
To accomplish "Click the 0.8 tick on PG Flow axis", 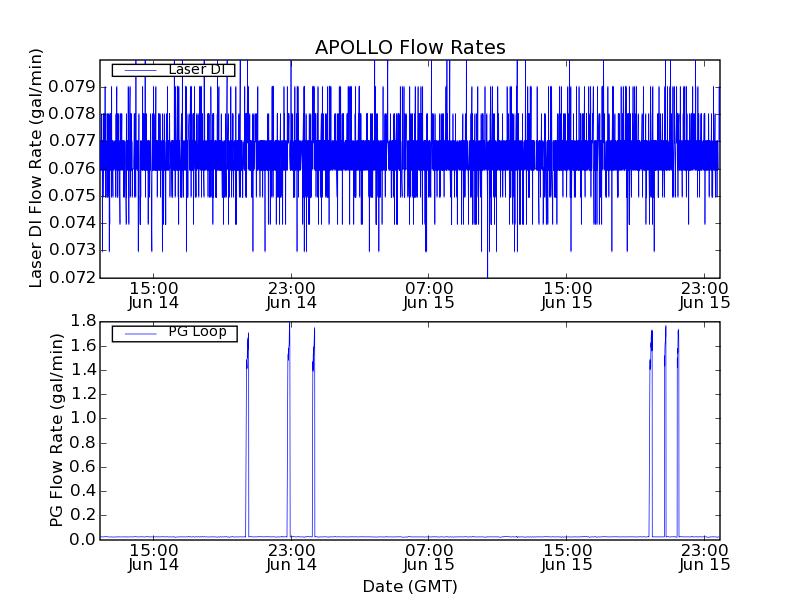I will [x=83, y=443].
